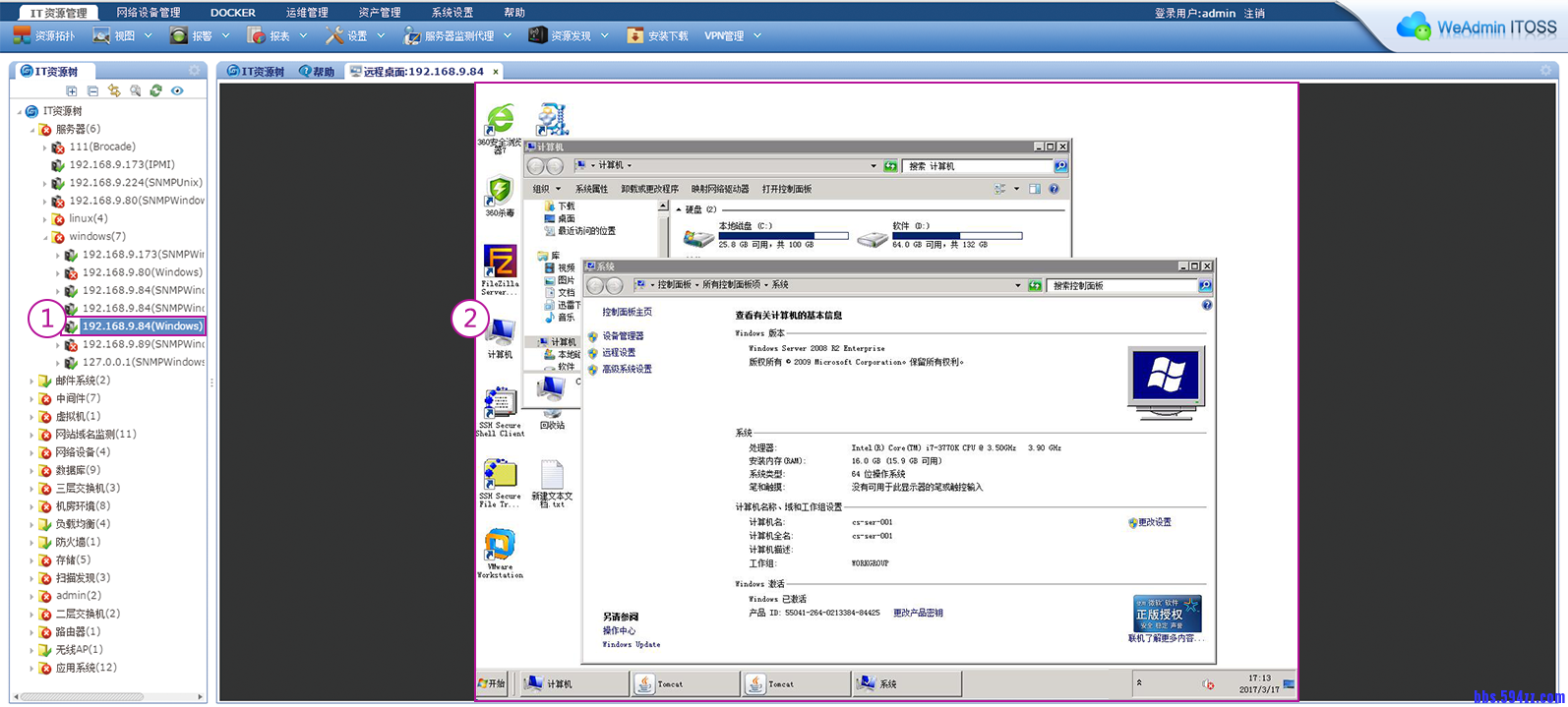1568x707 pixels.
Task: Open the 报表 dropdown arrow in main toolbar
Action: pos(303,35)
